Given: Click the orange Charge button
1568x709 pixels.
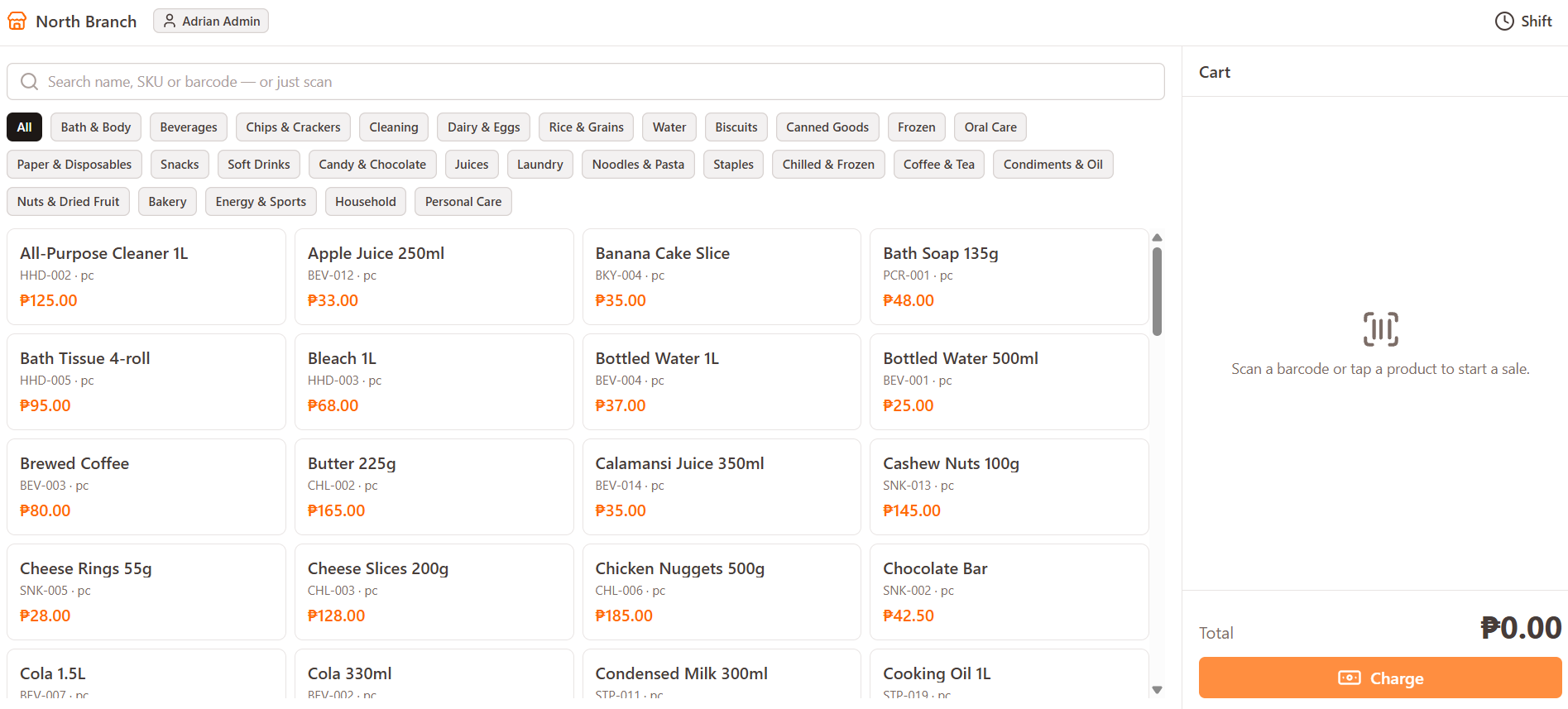Looking at the screenshot, I should (x=1380, y=678).
